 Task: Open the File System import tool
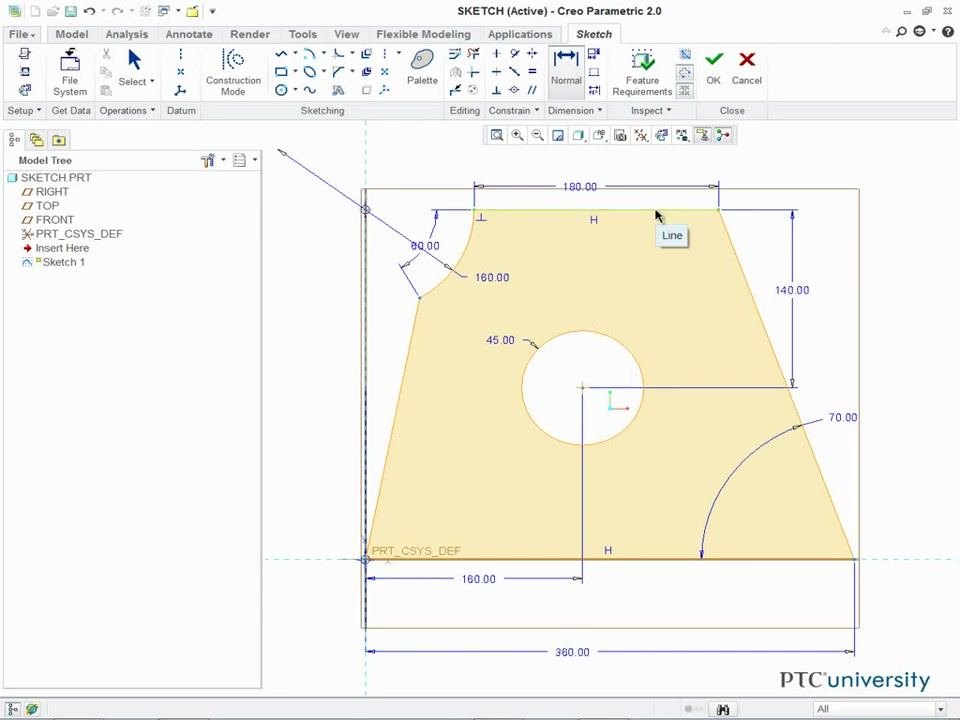70,72
